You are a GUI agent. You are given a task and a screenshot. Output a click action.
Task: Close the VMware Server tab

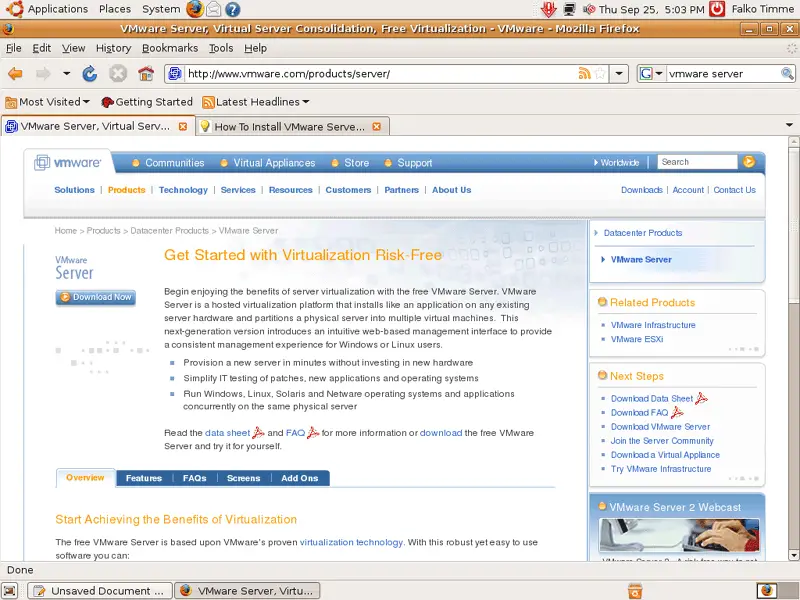coord(183,126)
